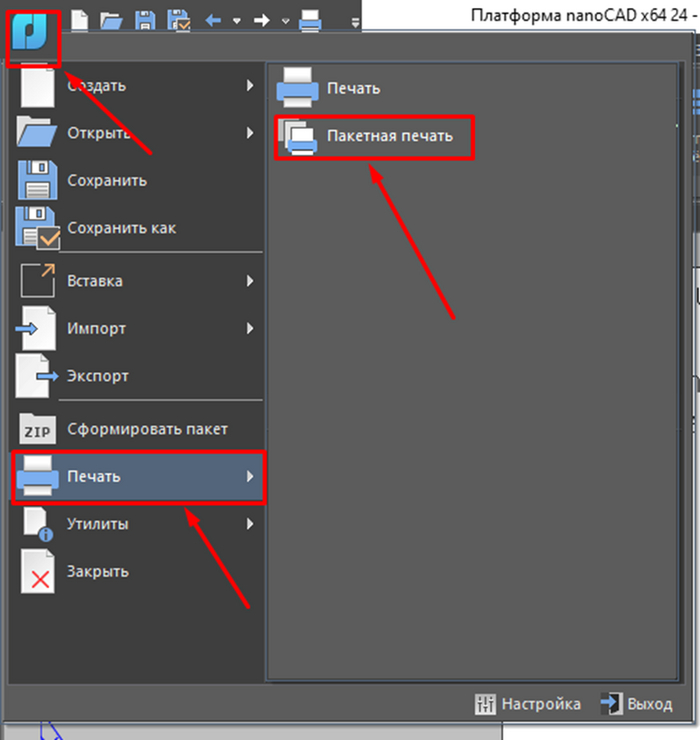Open the quick access toolbar customize dropdown
Viewport: 700px width, 740px height.
point(355,22)
